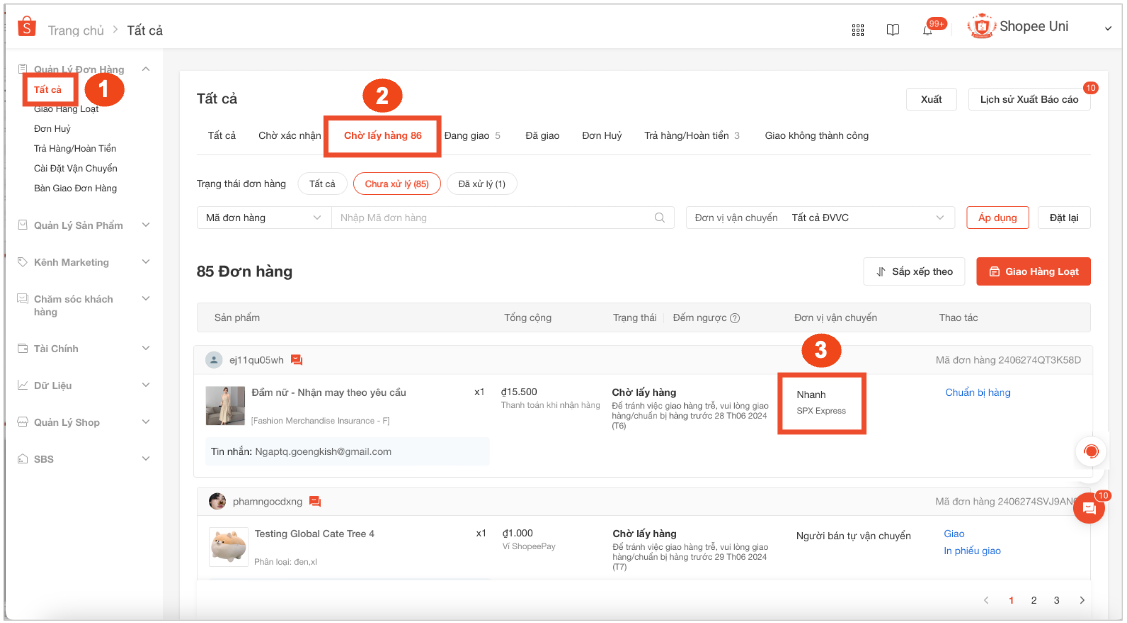Click the Shopee logo in the top left

click(25, 25)
